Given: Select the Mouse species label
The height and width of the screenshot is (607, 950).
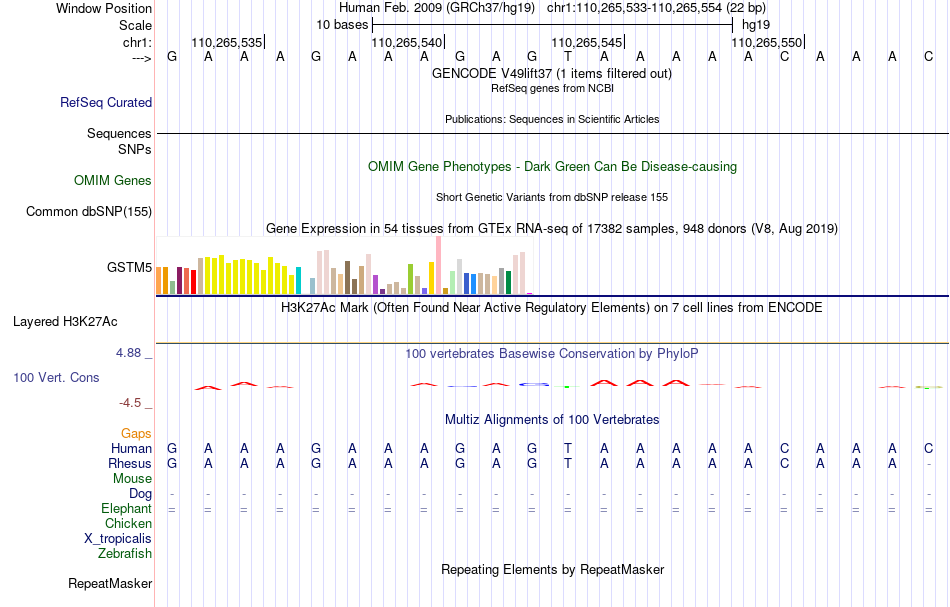Looking at the screenshot, I should tap(132, 479).
